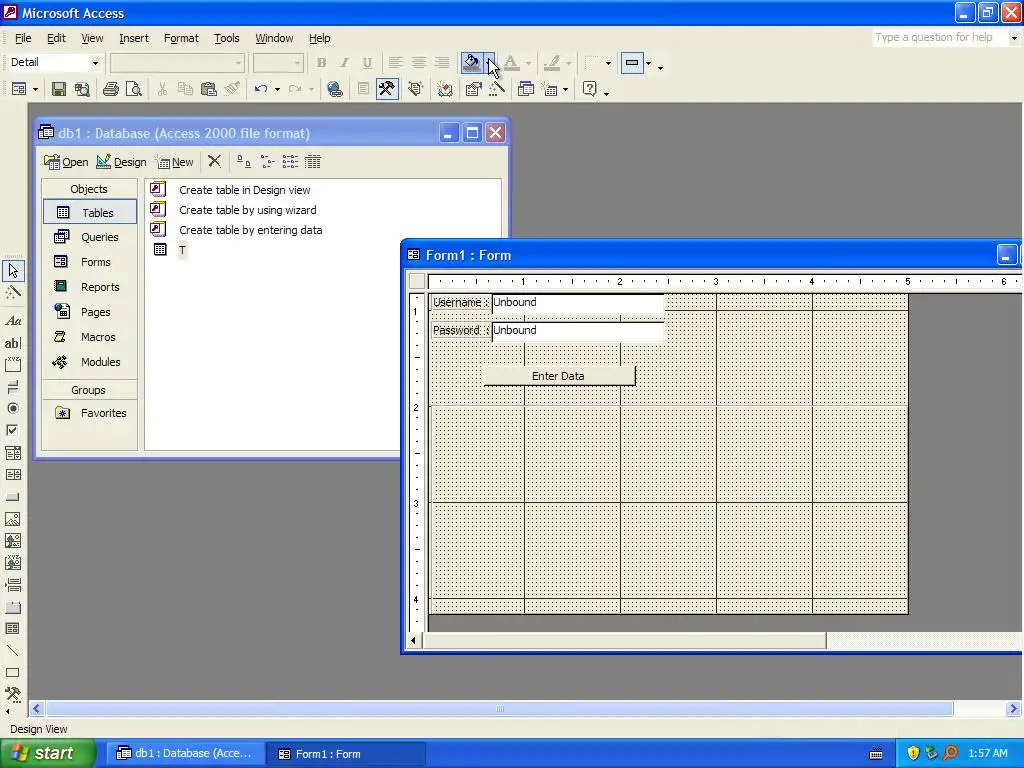The image size is (1024, 768).
Task: Click the Undo arrow icon
Action: 261,89
